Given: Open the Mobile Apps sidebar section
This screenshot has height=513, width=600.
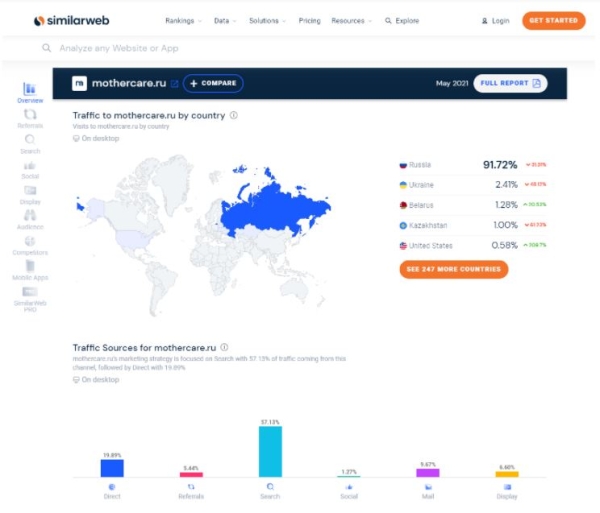Looking at the screenshot, I should [30, 270].
